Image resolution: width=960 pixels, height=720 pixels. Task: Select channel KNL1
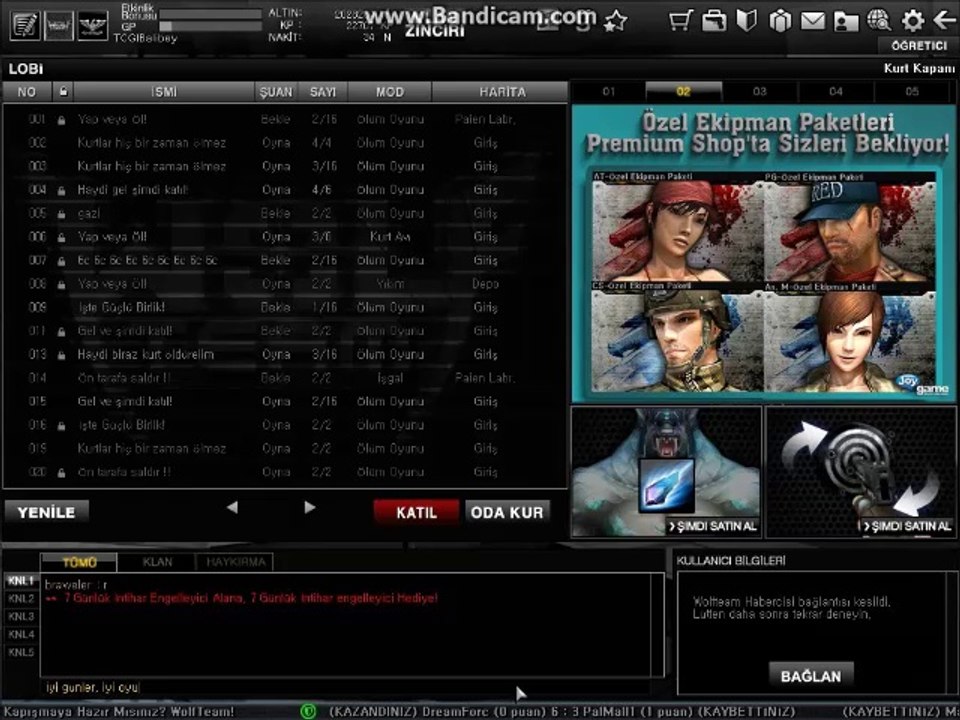(x=21, y=580)
